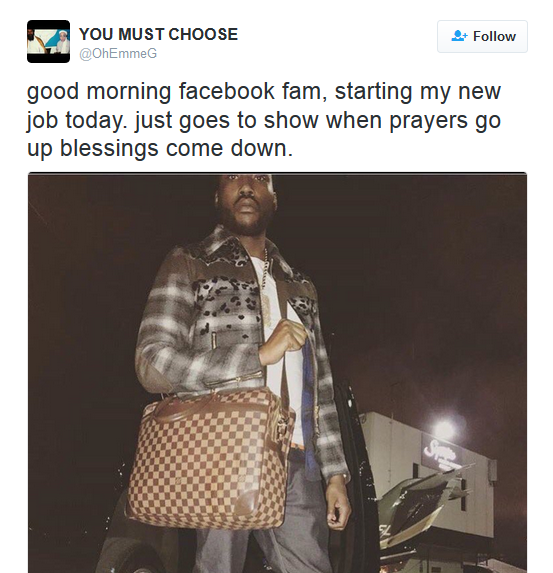Click the bag's brown leather top handle
This screenshot has width=553, height=573.
point(205,405)
